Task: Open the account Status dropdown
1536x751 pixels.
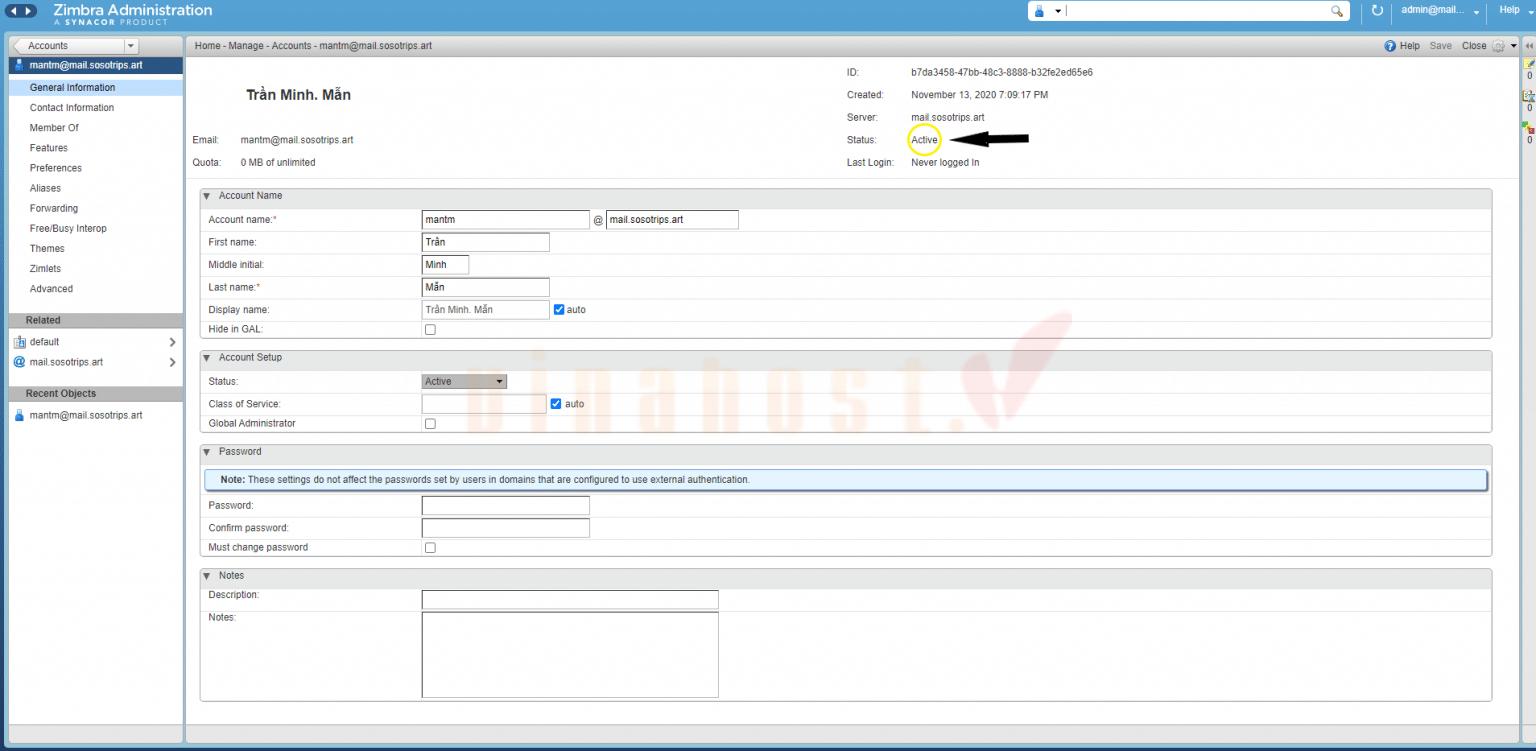Action: pos(464,381)
